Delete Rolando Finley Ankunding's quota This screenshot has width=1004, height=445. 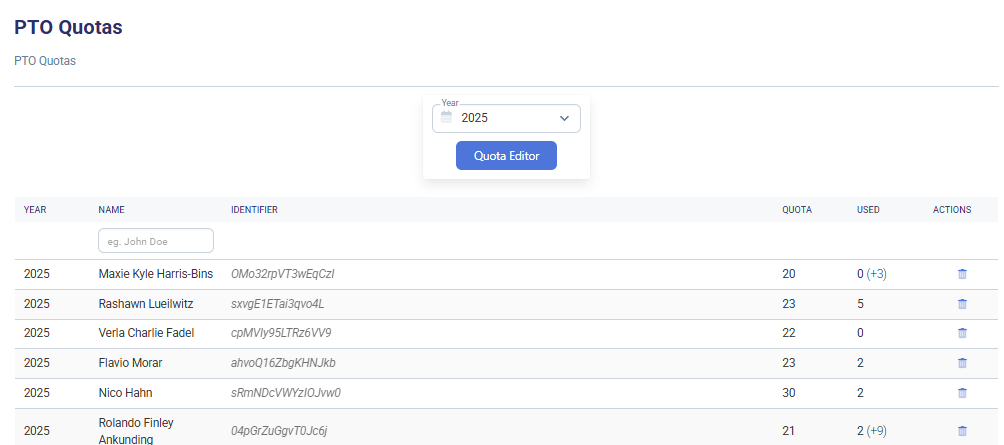(962, 431)
